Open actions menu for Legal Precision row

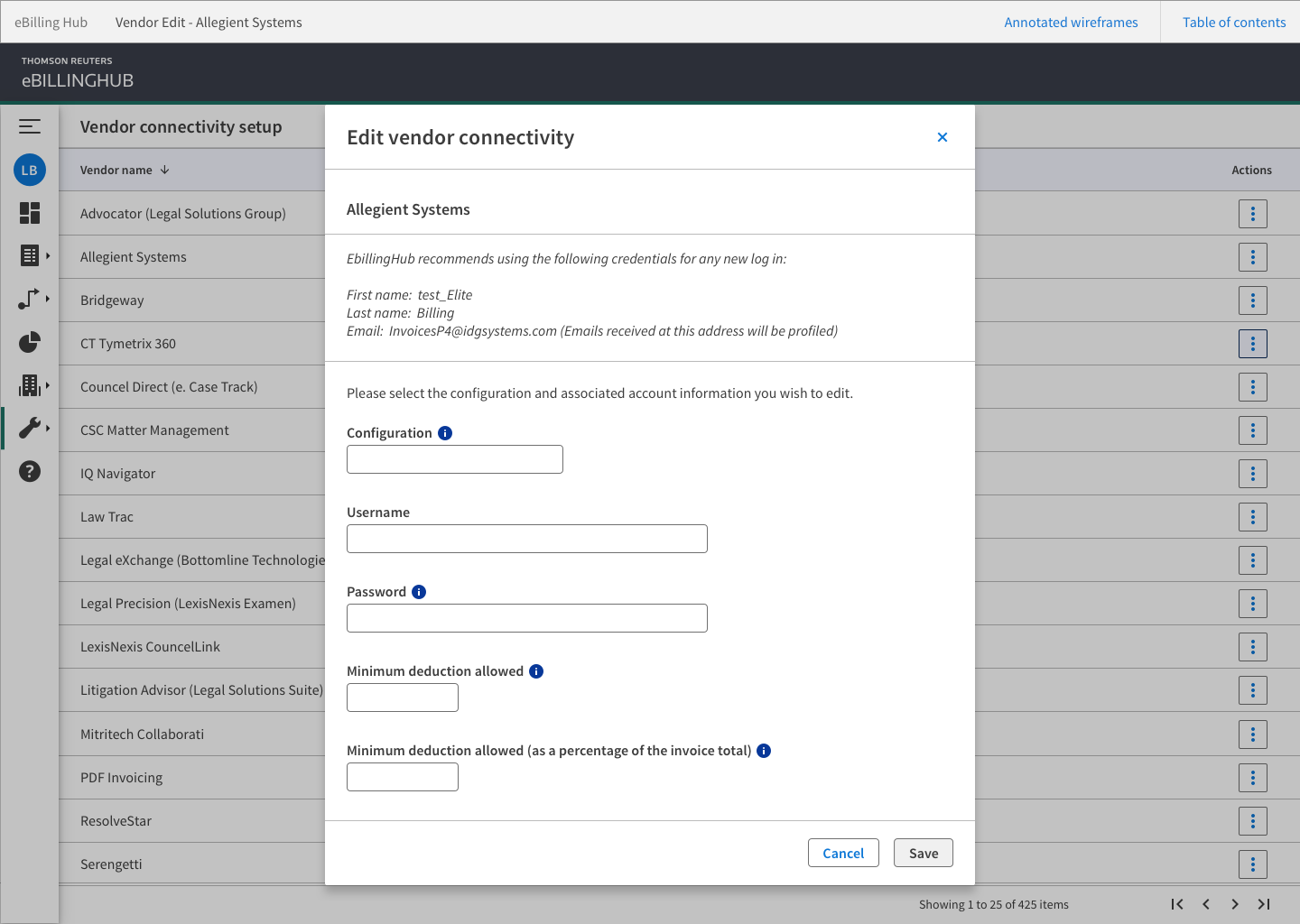click(1253, 604)
